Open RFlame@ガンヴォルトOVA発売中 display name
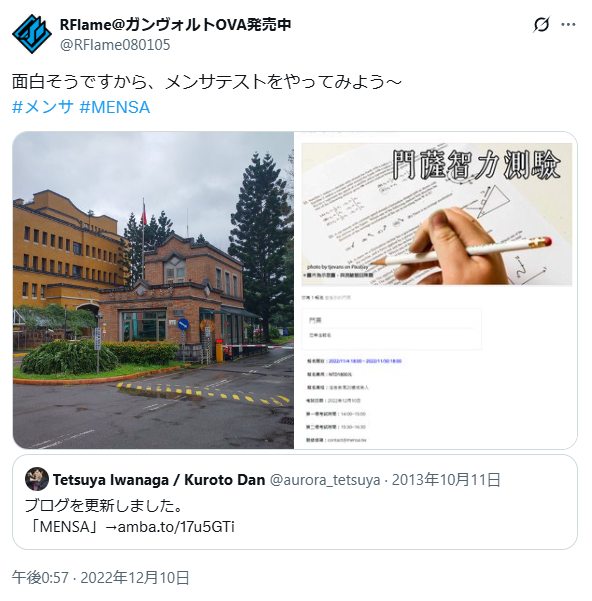This screenshot has height=601, width=592. click(x=175, y=25)
